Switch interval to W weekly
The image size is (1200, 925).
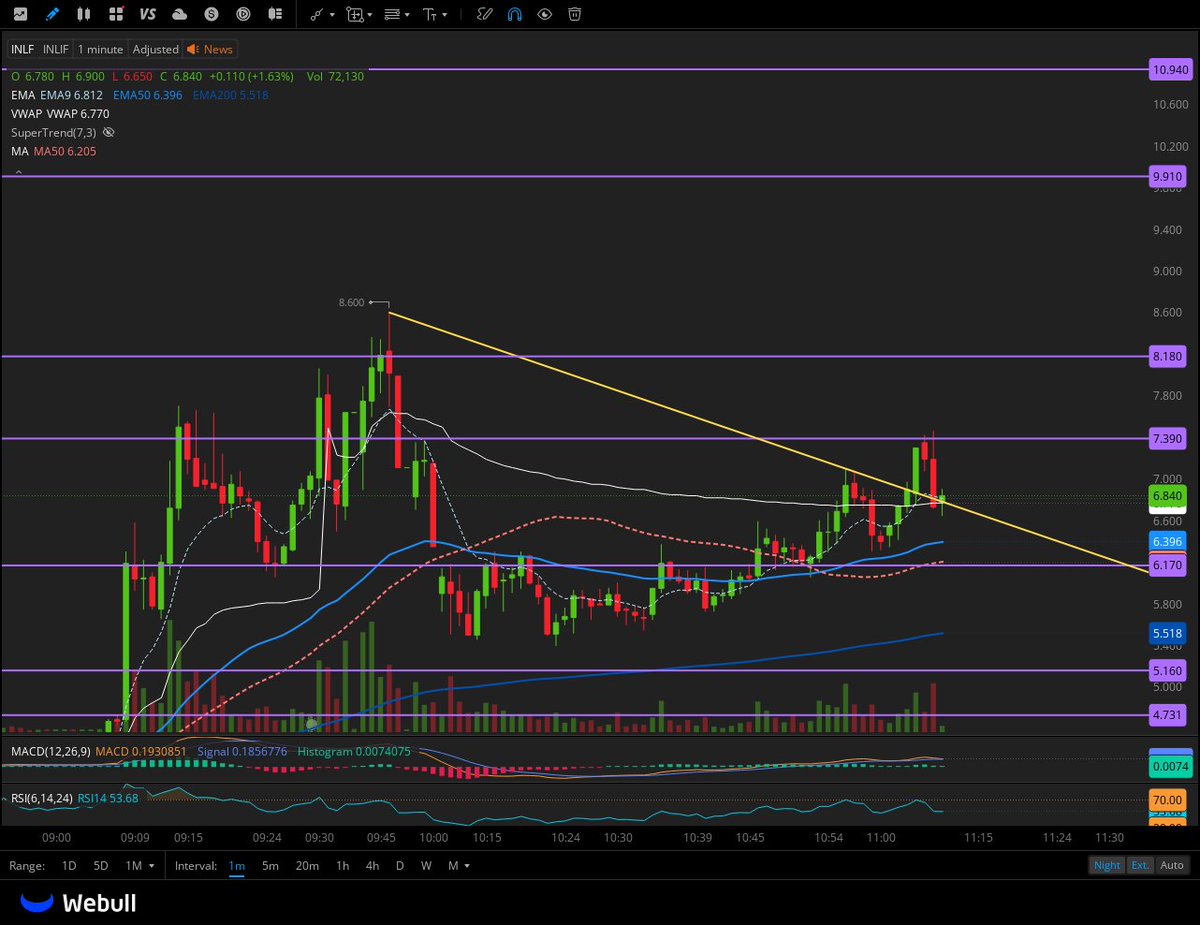pyautogui.click(x=426, y=865)
